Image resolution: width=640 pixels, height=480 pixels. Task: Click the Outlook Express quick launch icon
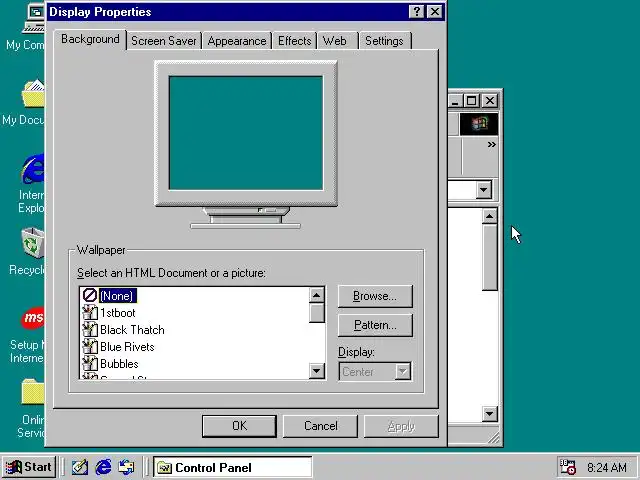pos(127,467)
